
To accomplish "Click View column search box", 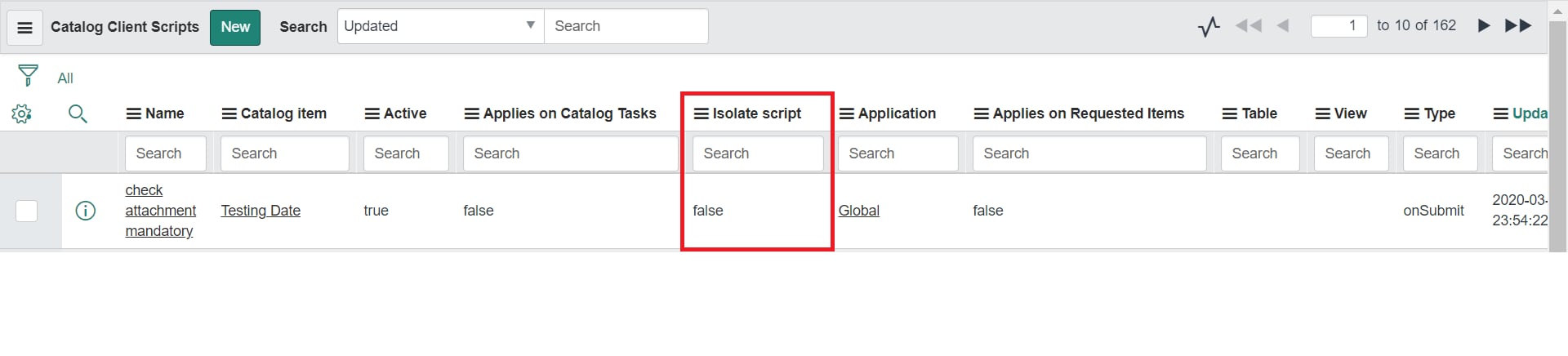I will click(1351, 154).
